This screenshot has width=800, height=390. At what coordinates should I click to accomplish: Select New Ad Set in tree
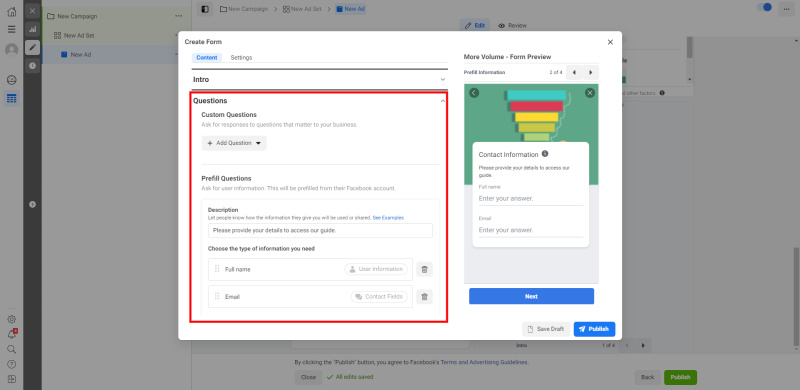(x=79, y=36)
